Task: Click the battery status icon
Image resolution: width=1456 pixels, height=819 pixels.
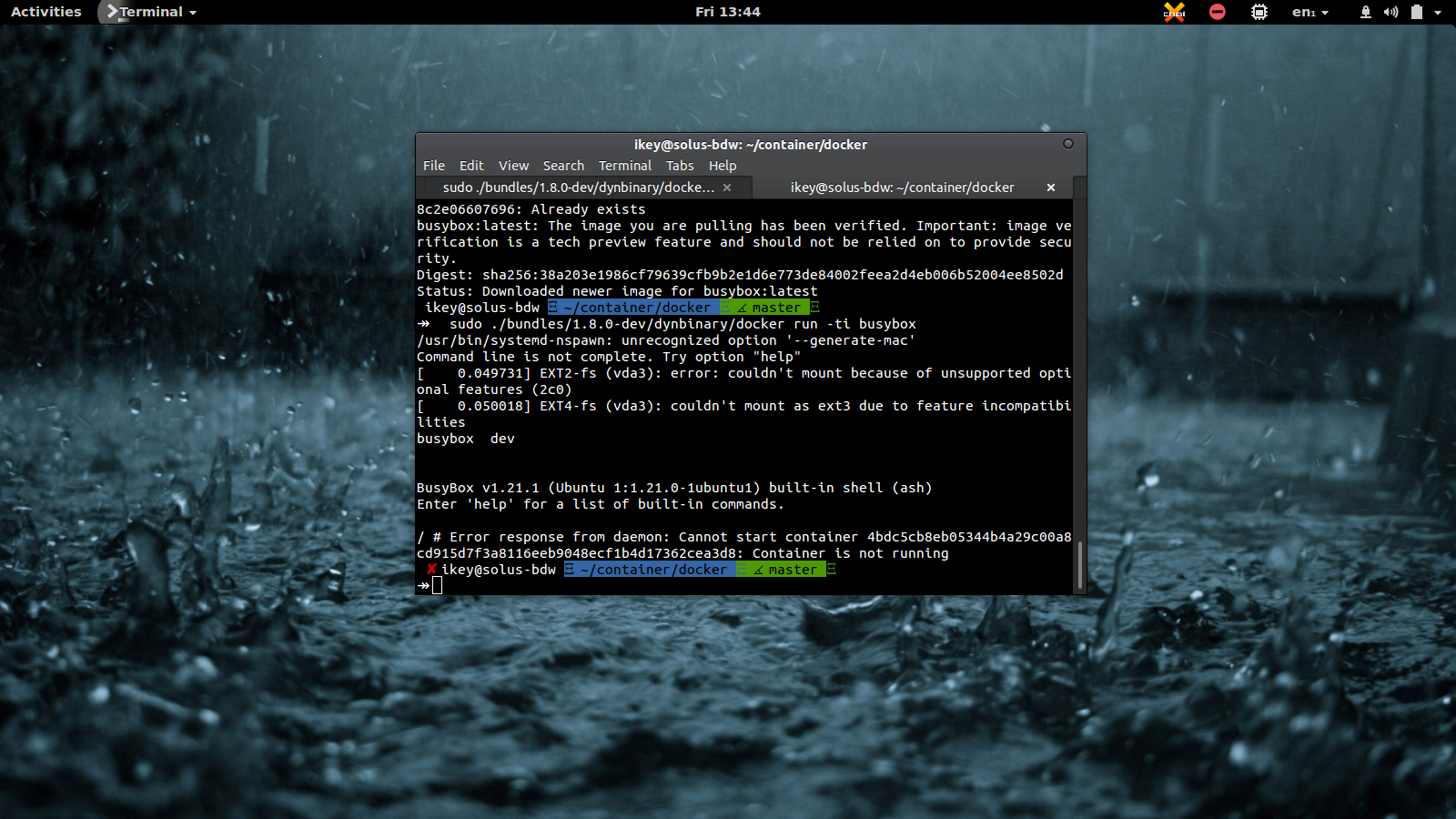Action: pyautogui.click(x=1416, y=12)
